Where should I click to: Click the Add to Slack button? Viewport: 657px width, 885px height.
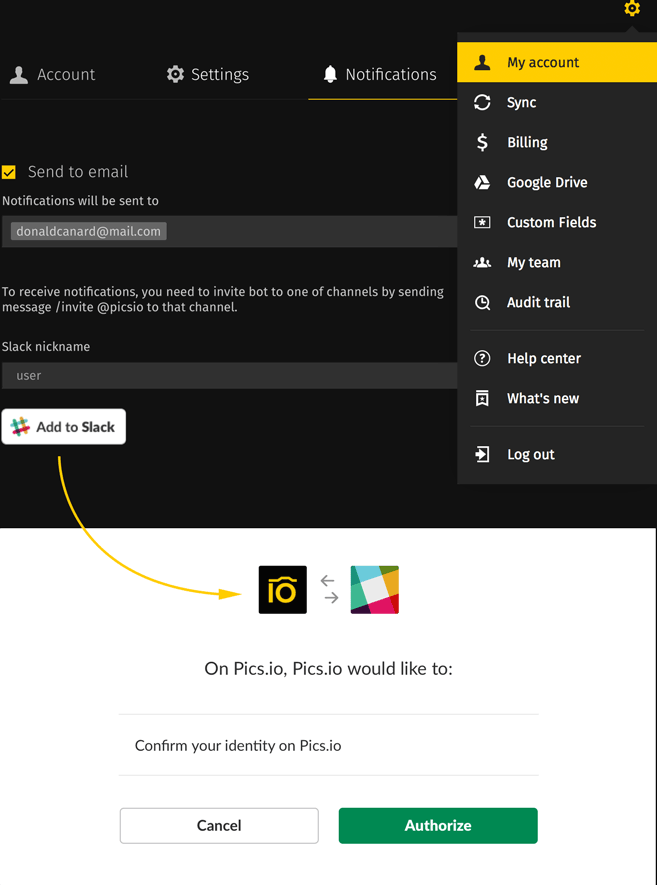pyautogui.click(x=64, y=427)
